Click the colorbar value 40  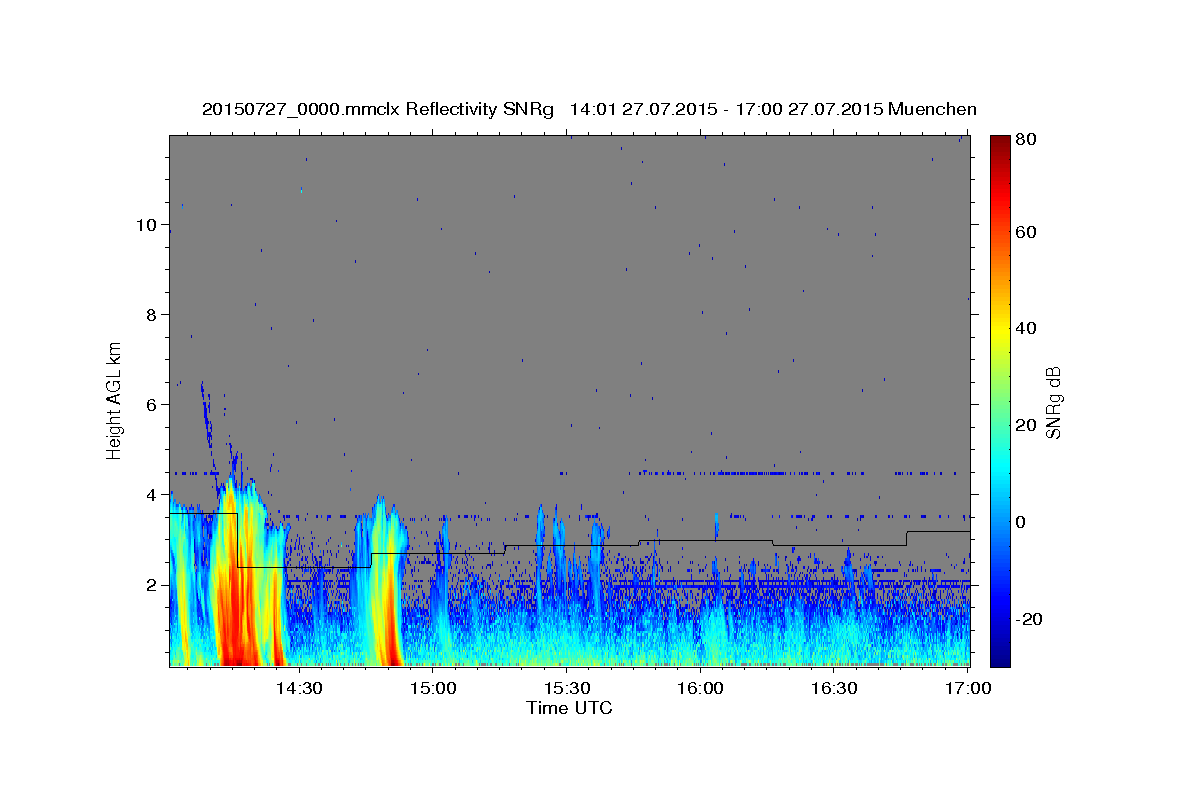1026,328
